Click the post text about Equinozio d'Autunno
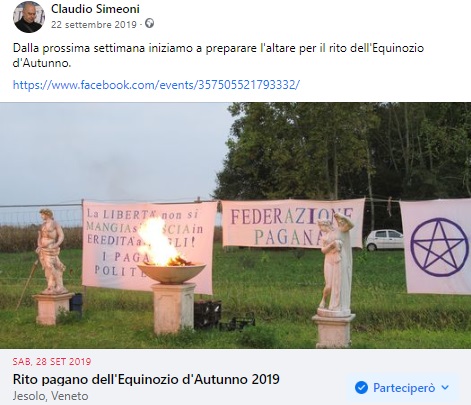This screenshot has height=405, width=471. coord(218,55)
